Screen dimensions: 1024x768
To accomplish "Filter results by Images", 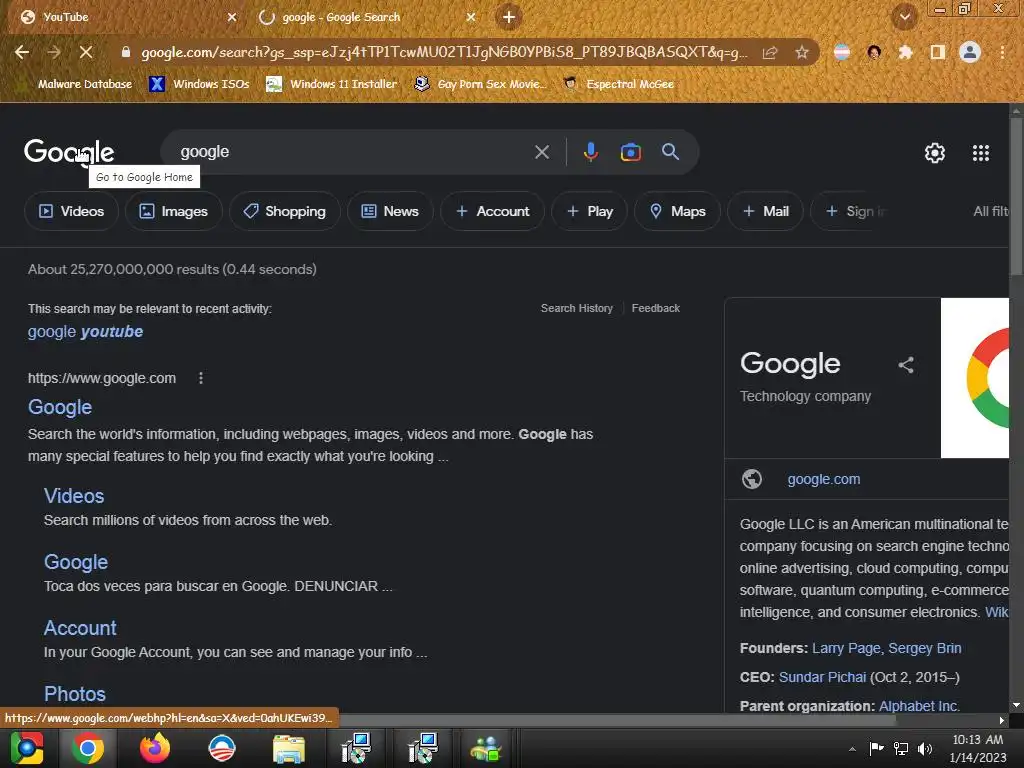I will tap(174, 211).
